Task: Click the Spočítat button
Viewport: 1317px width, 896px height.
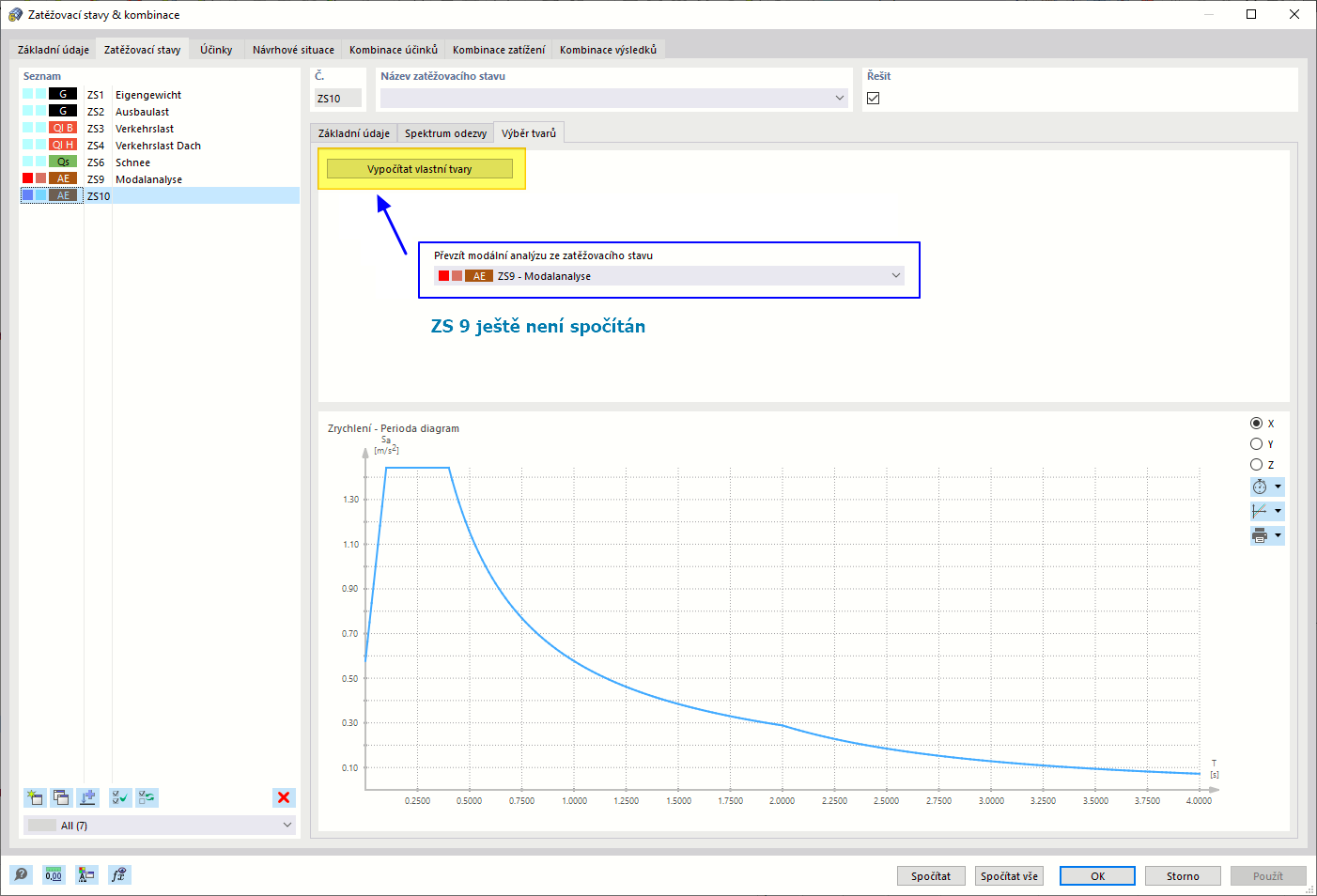Action: 931,876
